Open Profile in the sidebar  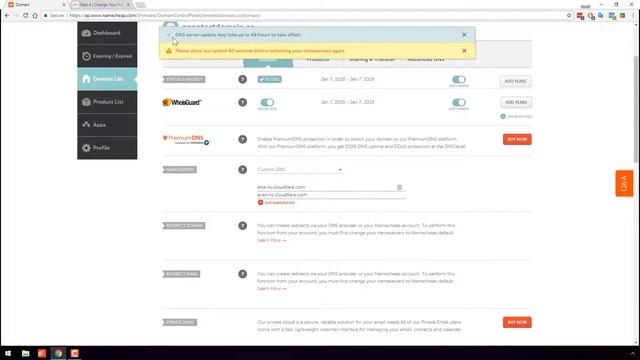[x=107, y=148]
